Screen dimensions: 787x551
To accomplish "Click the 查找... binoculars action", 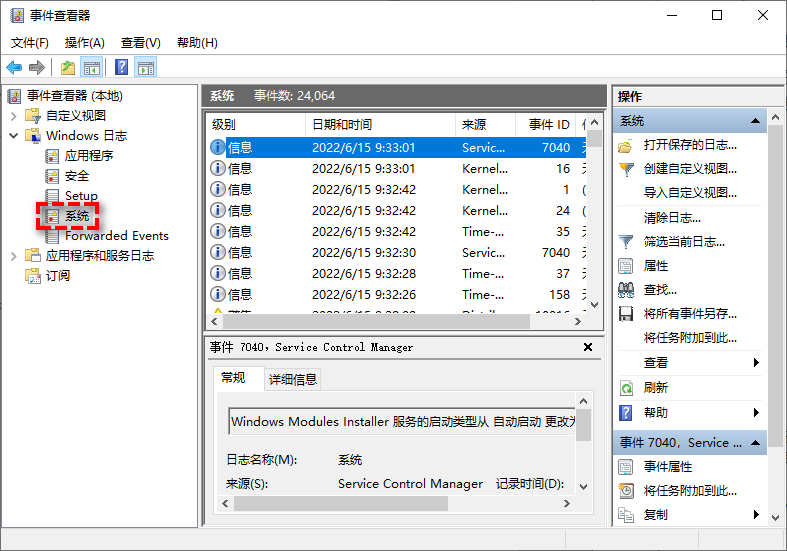I will click(x=626, y=290).
